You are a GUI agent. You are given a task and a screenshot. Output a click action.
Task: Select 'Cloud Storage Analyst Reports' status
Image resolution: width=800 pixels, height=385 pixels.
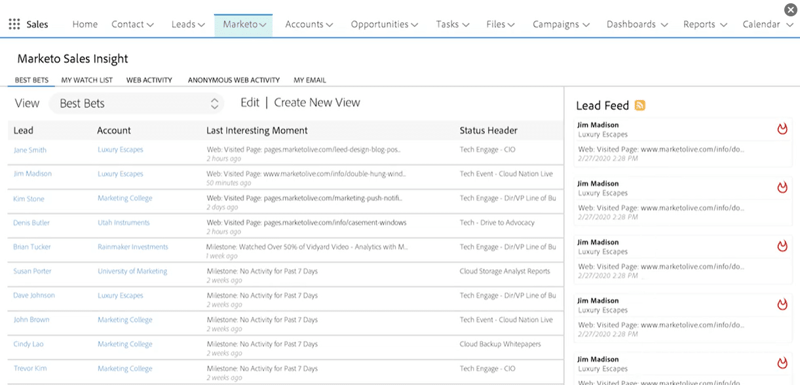coord(505,271)
